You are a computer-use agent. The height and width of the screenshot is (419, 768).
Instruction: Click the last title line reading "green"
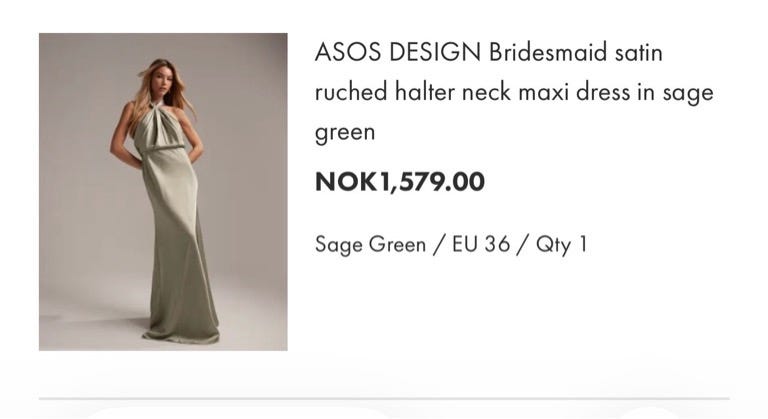[345, 133]
